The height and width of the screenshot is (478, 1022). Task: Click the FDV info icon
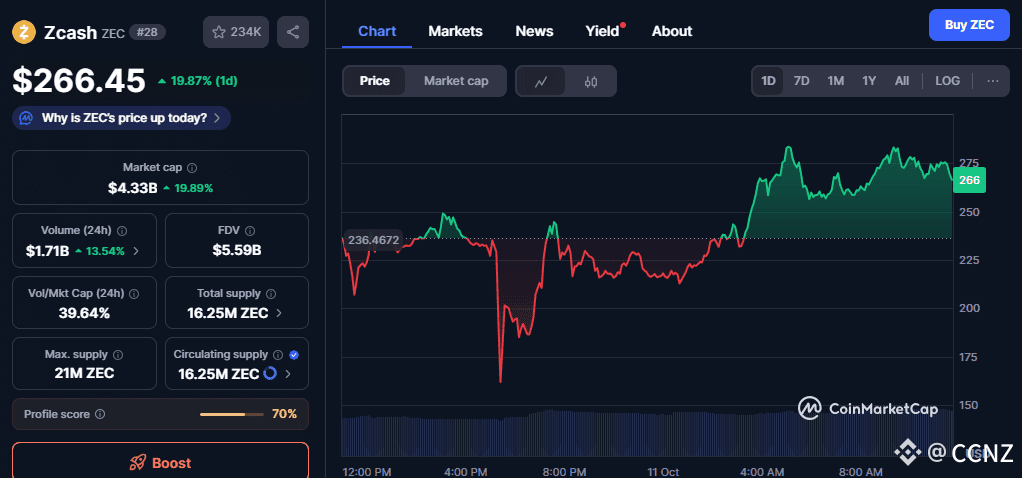(x=250, y=231)
